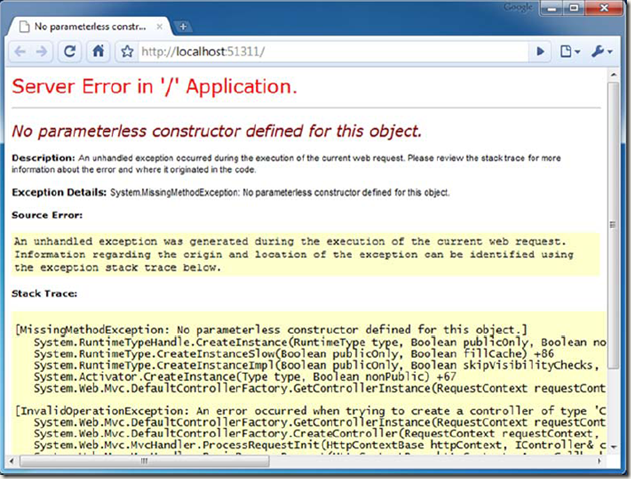Click 'System.MissingMethodException' exception text
The image size is (631, 479).
pos(175,193)
